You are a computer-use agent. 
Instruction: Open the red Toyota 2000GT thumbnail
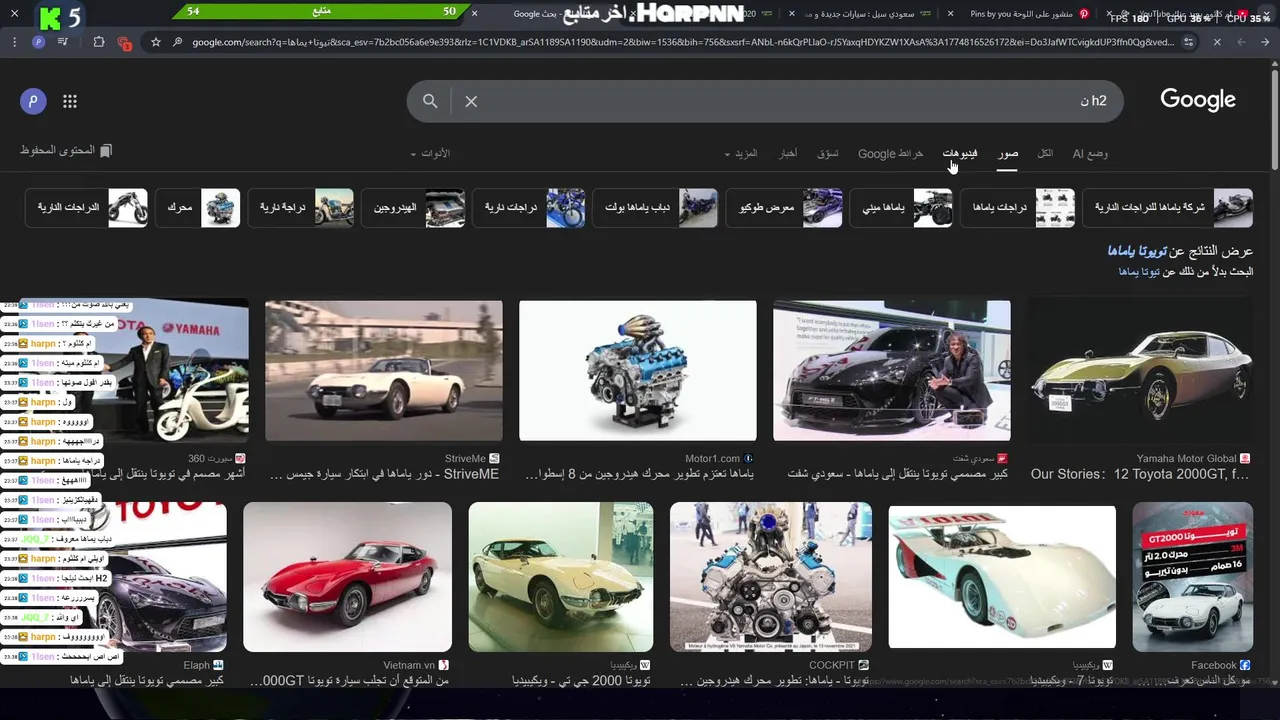click(347, 577)
